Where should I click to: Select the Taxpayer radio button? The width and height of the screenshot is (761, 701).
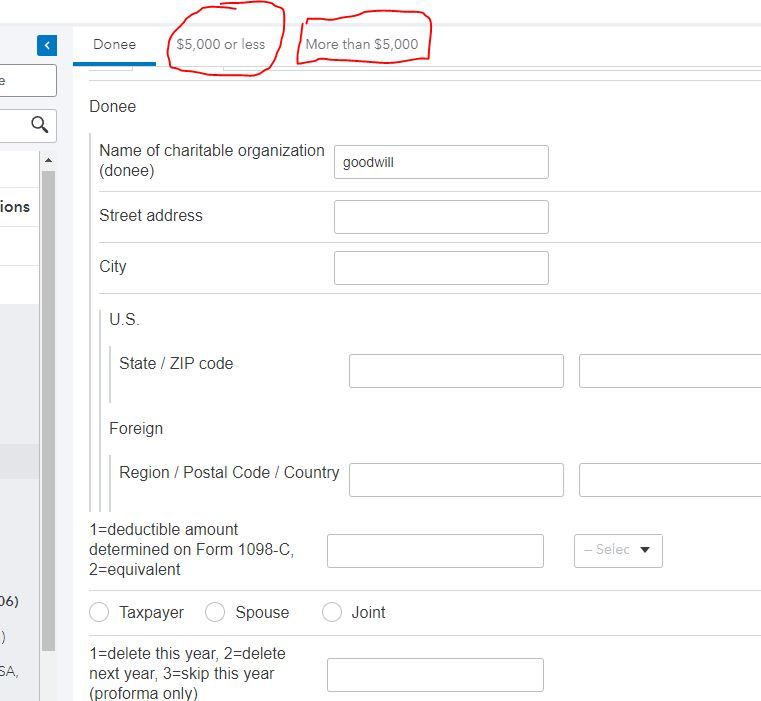(x=99, y=612)
